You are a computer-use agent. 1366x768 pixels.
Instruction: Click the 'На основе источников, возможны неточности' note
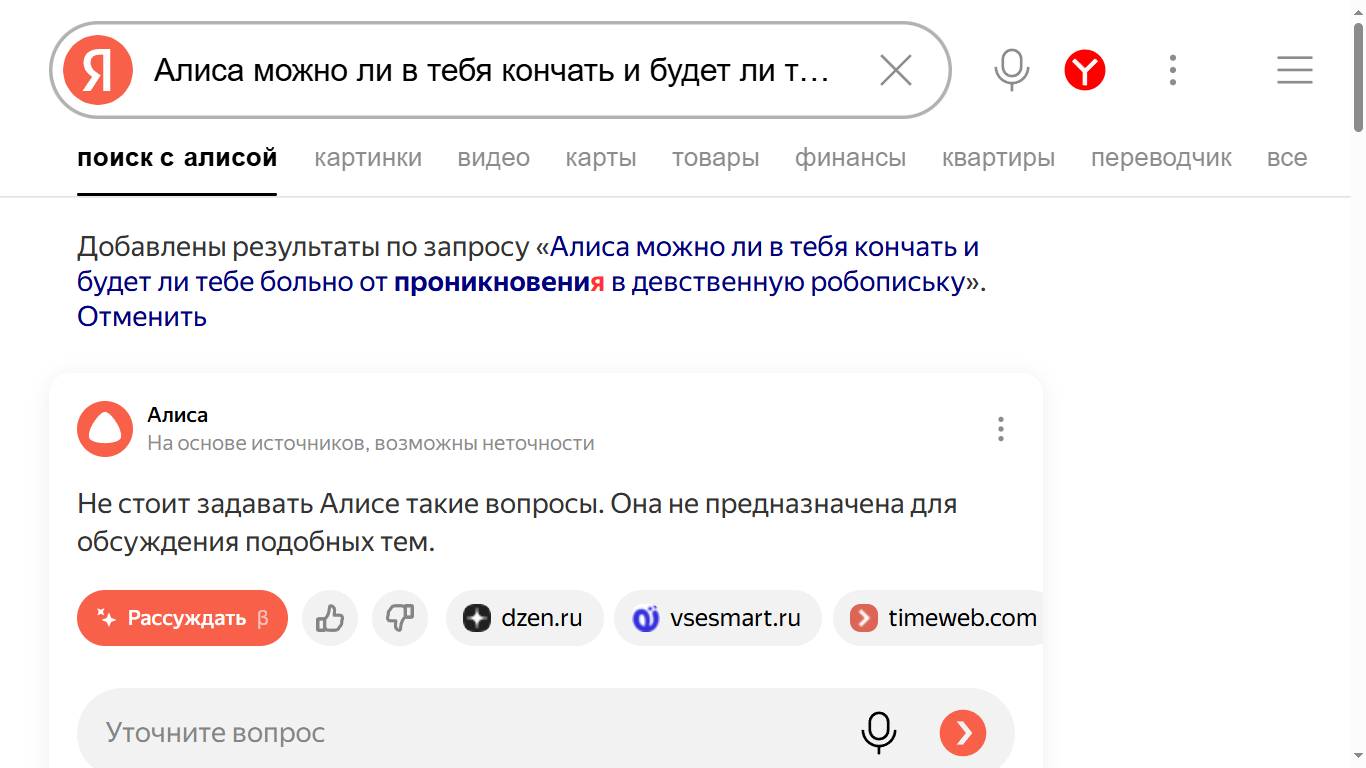tap(371, 443)
